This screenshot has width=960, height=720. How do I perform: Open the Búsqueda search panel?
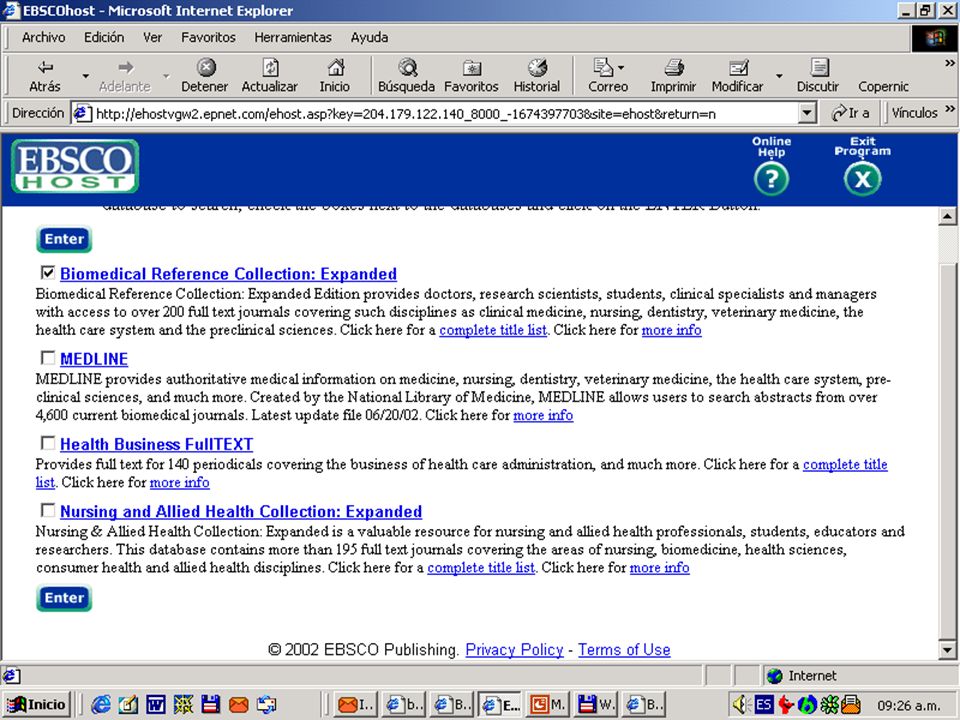pos(406,76)
